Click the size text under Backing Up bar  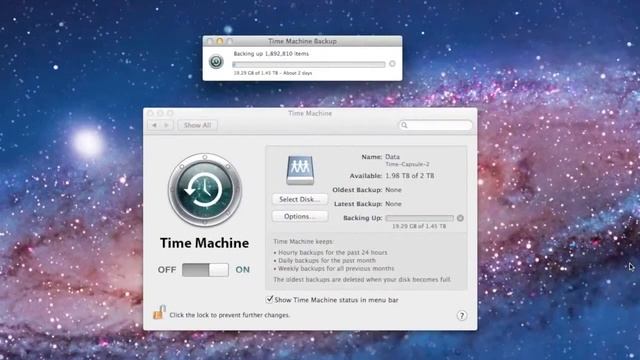pyautogui.click(x=419, y=226)
